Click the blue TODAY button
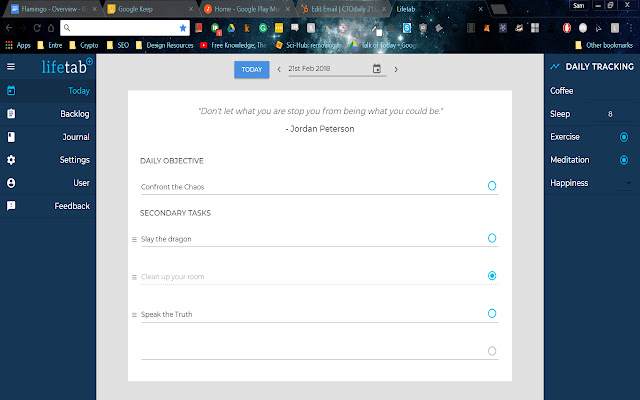Screen dimensions: 640x400 point(251,69)
